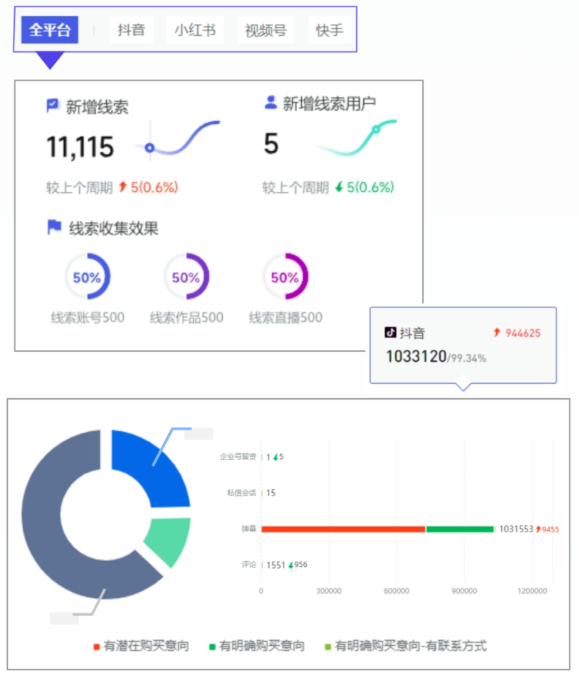Click the Douyin logo in the tooltip
The image size is (579, 676).
pyautogui.click(x=390, y=332)
